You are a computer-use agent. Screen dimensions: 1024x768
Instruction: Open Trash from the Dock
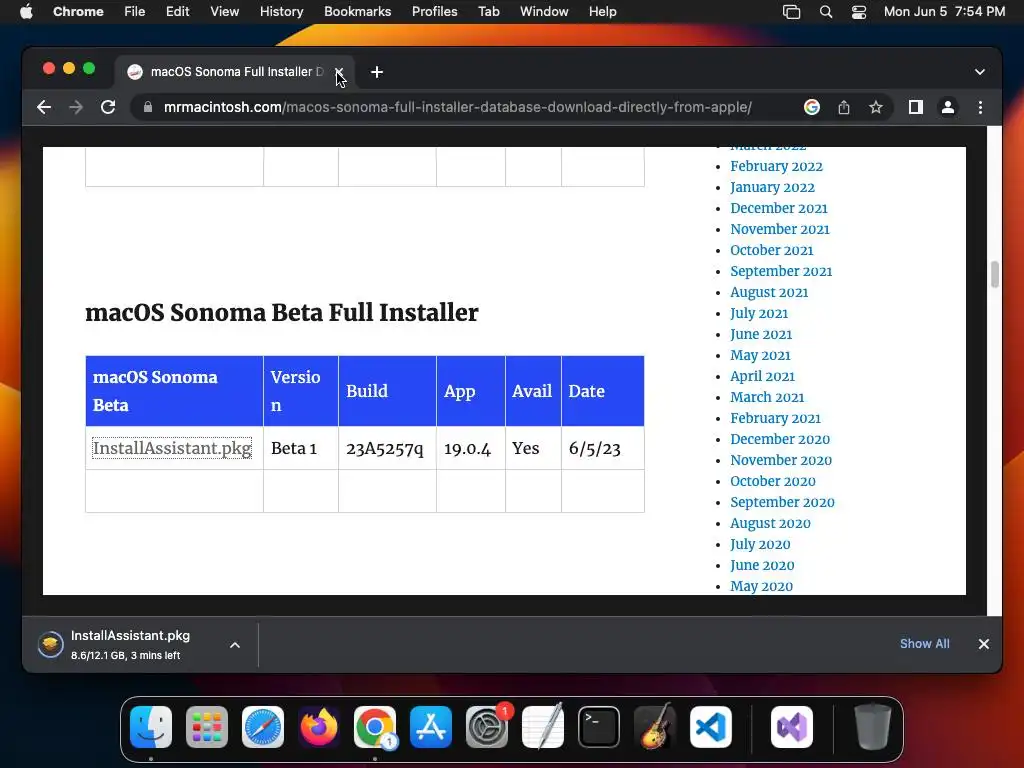click(x=873, y=727)
